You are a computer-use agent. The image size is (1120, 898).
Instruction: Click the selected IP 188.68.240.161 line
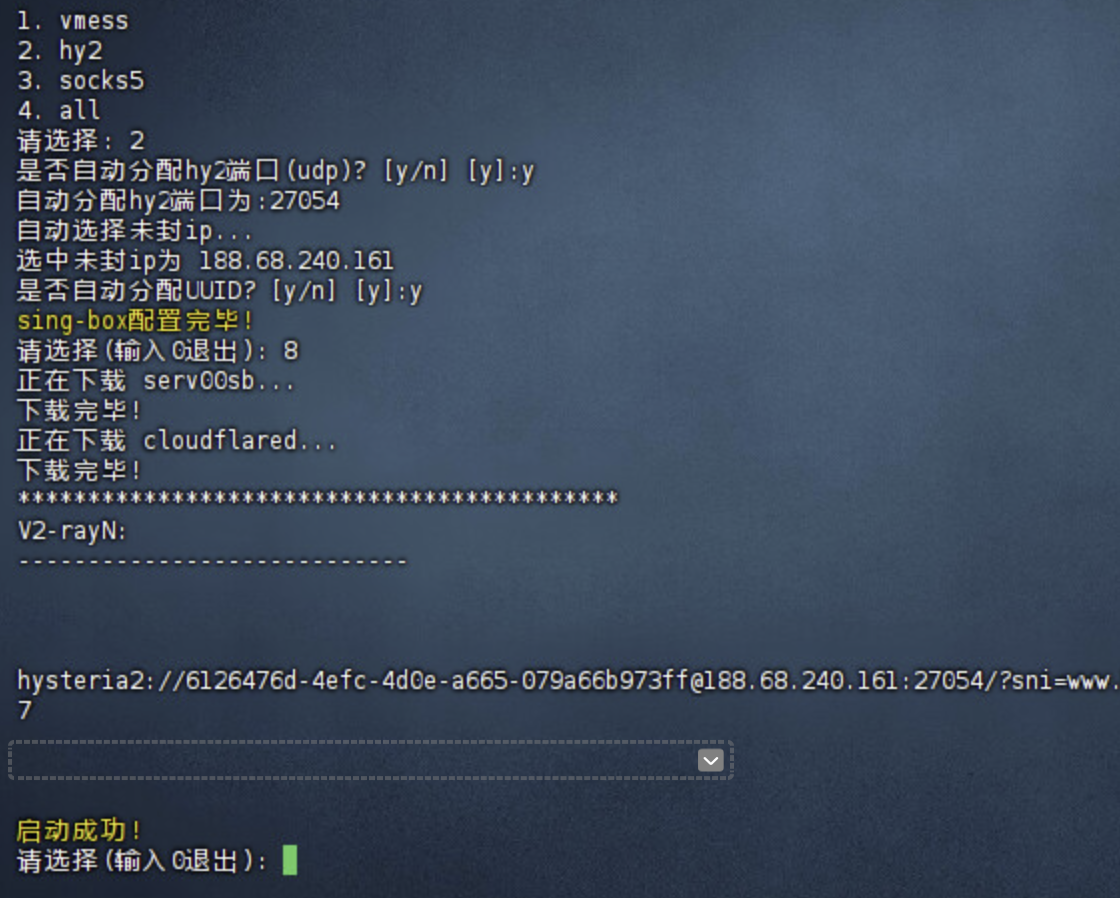(206, 261)
